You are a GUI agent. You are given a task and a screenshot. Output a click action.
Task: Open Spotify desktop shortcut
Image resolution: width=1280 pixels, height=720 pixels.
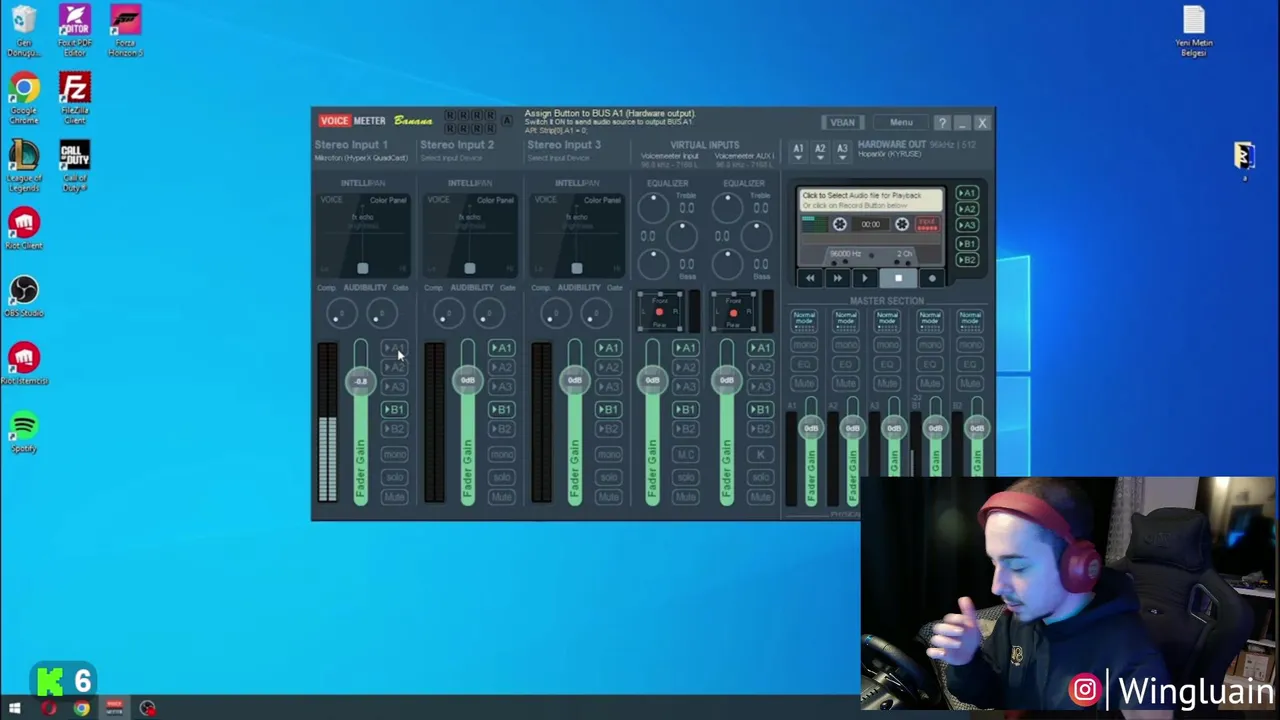coord(24,433)
